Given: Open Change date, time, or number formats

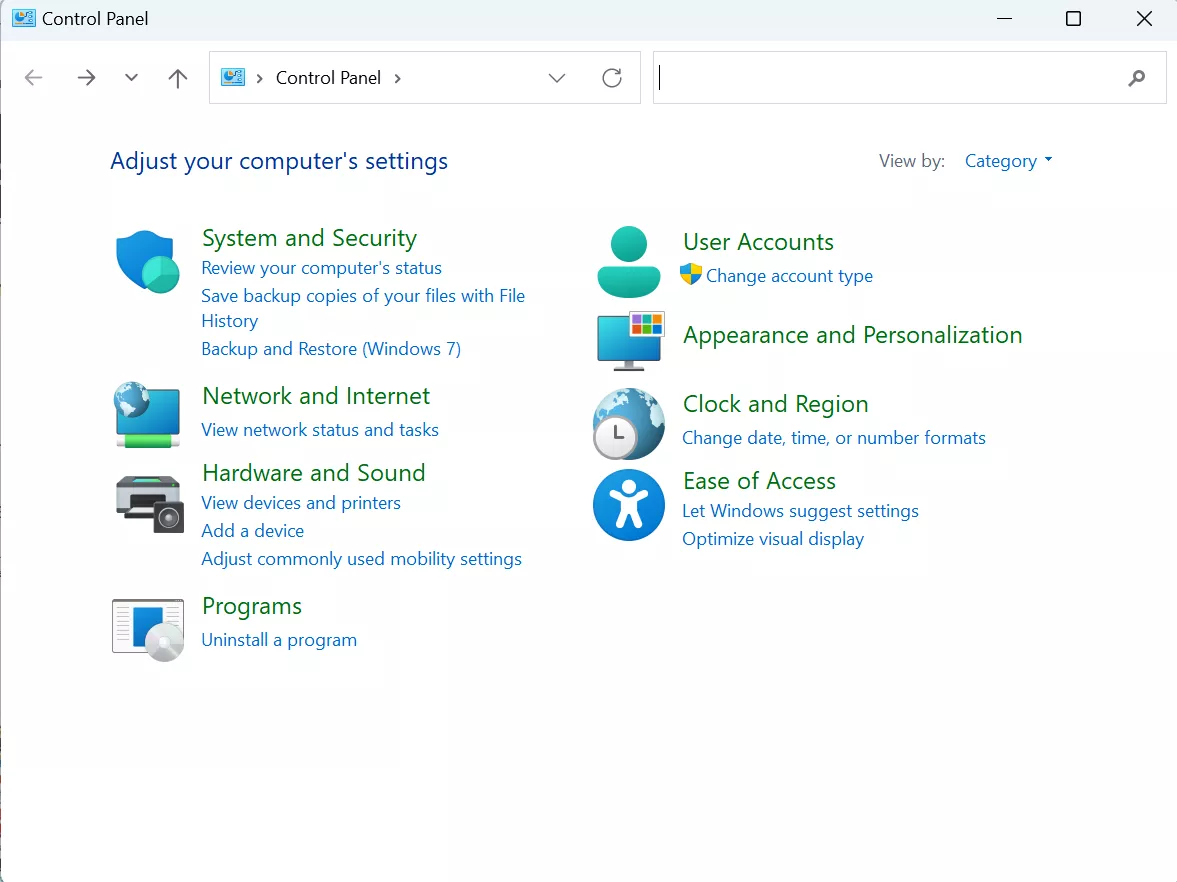Looking at the screenshot, I should coord(833,437).
